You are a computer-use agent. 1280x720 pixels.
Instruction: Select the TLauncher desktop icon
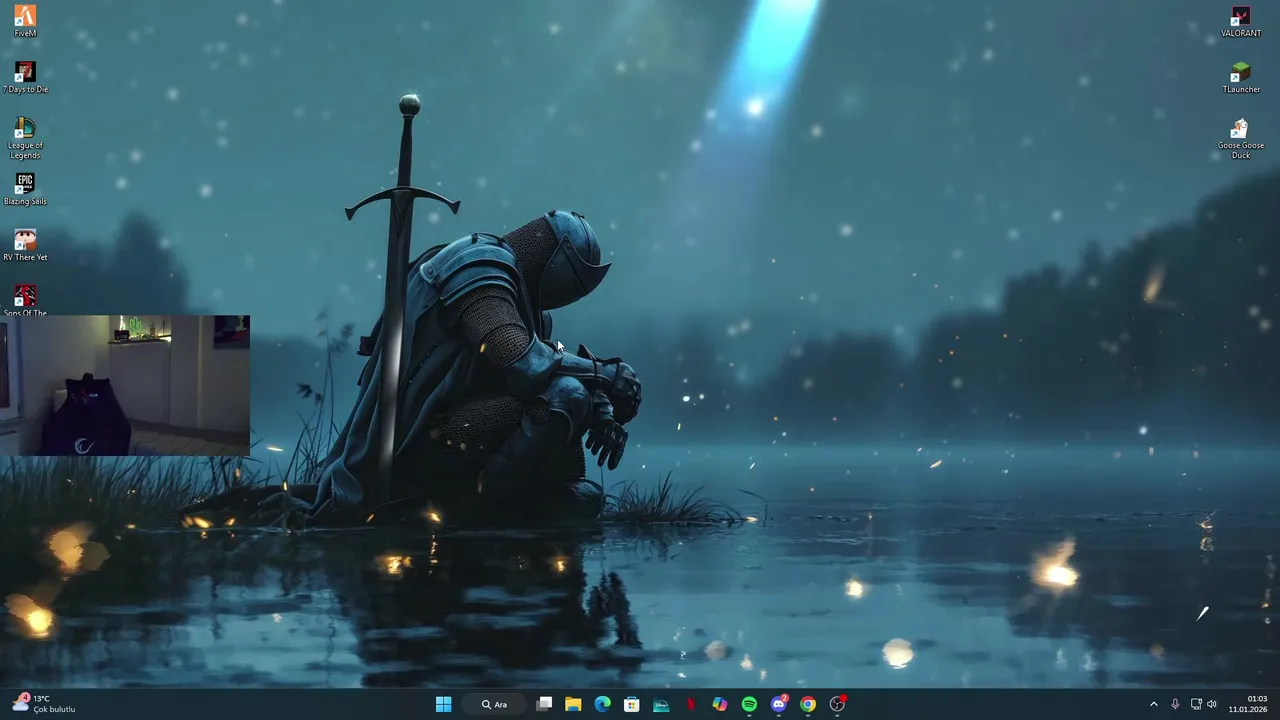pos(1241,77)
